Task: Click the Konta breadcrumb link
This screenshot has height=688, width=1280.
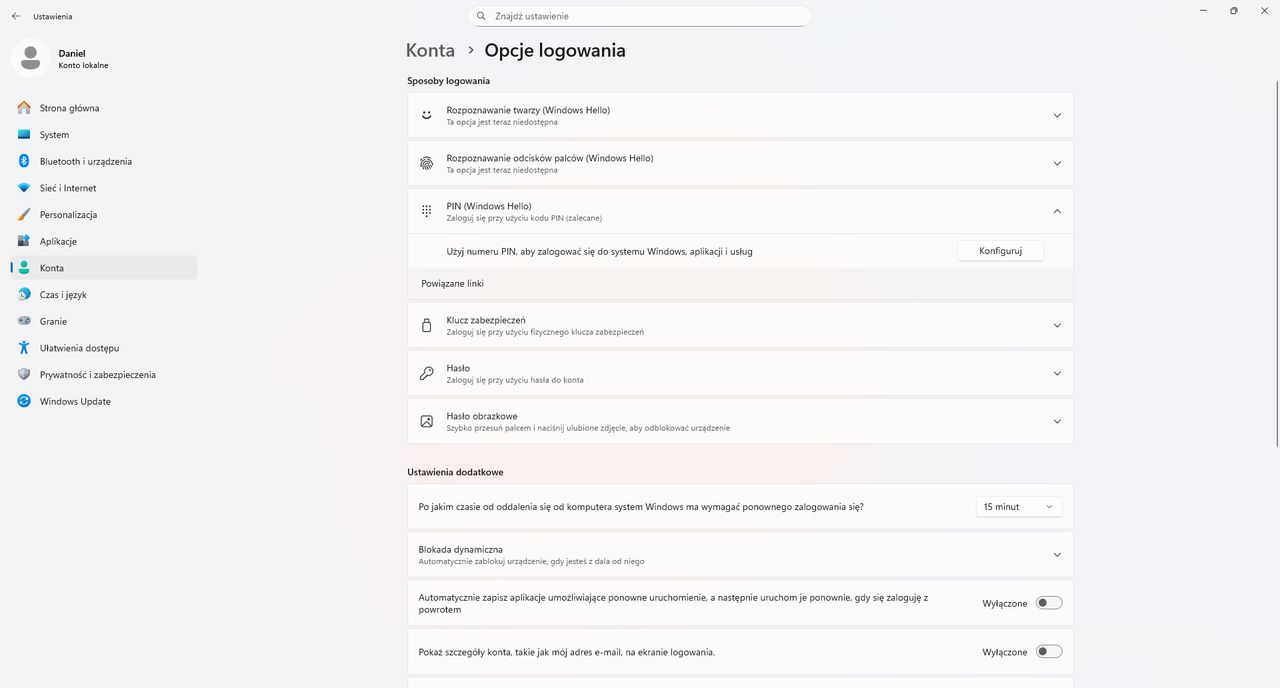Action: pos(430,50)
